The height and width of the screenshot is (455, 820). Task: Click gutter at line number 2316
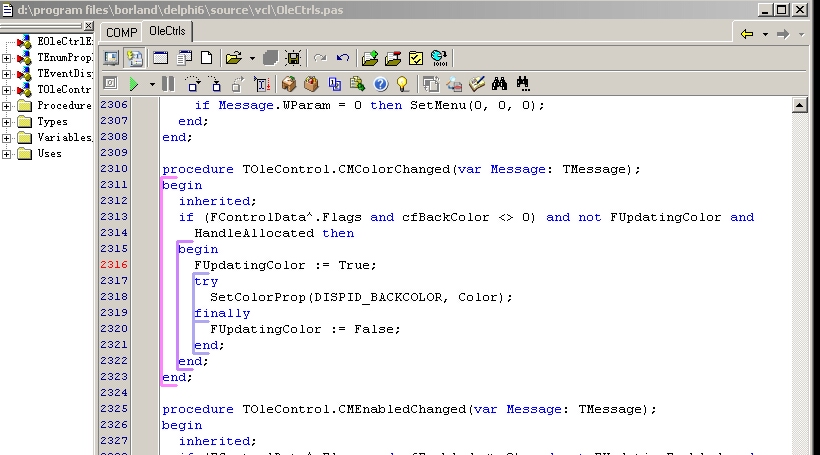(x=115, y=265)
